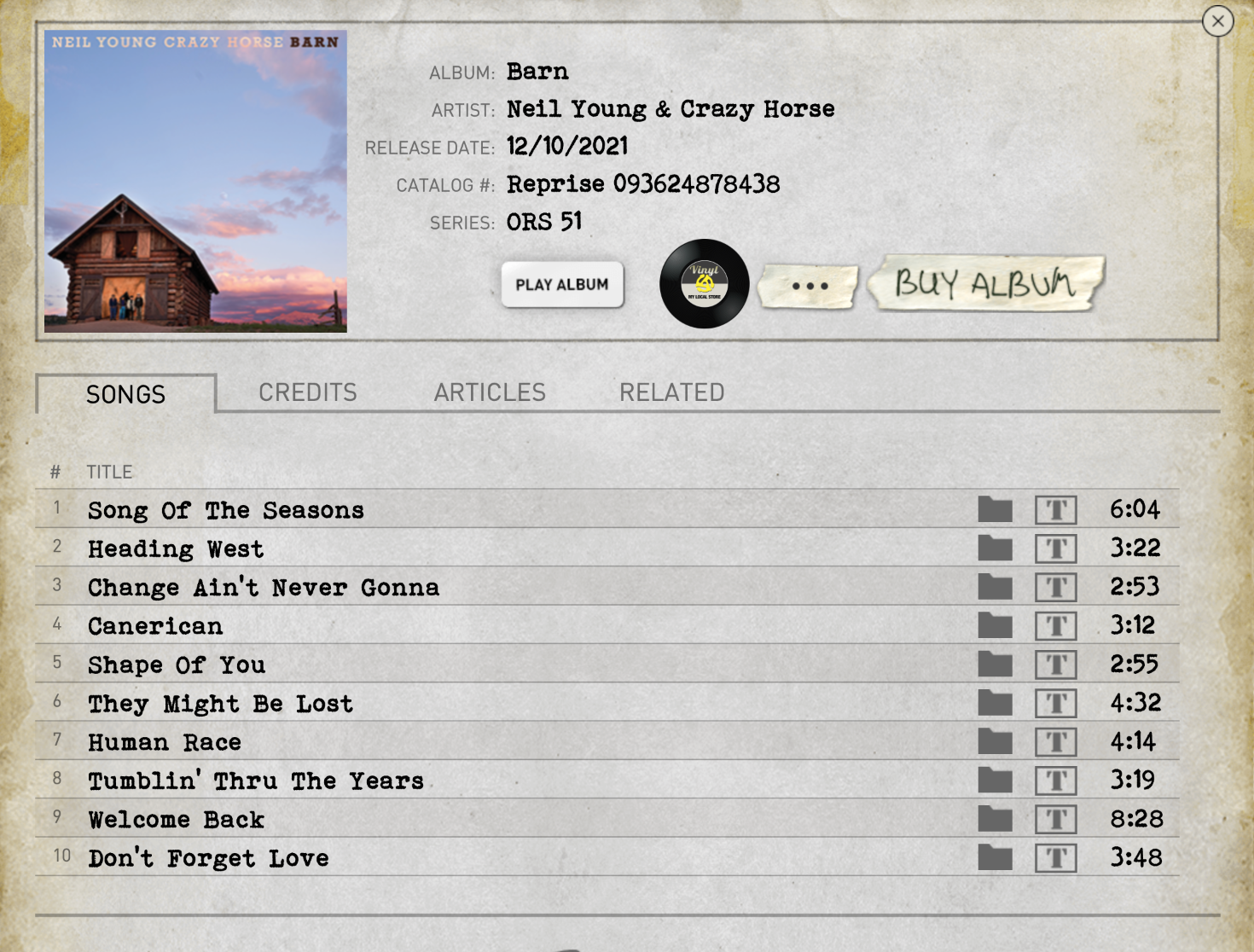The width and height of the screenshot is (1254, 952).
Task: Open the folder icon for Song Of The Seasons
Action: point(995,509)
